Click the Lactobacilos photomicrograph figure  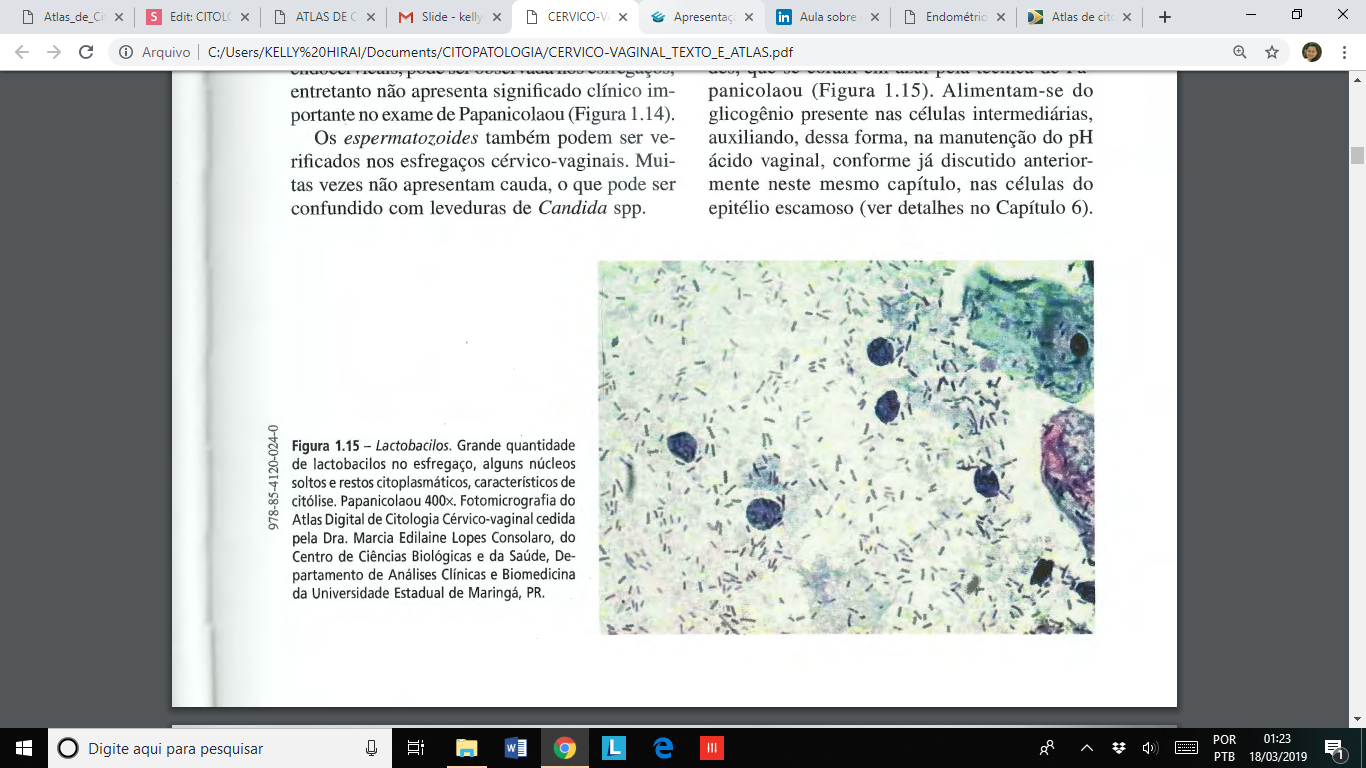pos(846,447)
